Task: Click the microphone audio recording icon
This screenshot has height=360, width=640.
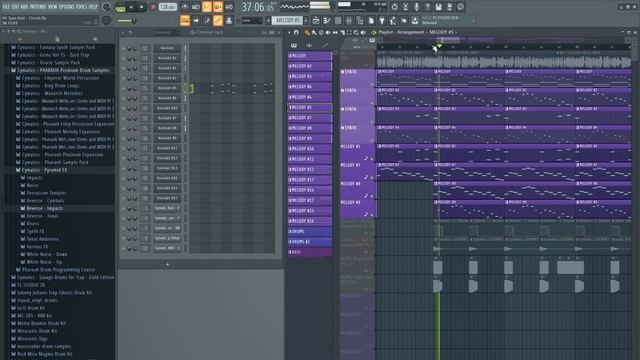Action: click(x=416, y=7)
